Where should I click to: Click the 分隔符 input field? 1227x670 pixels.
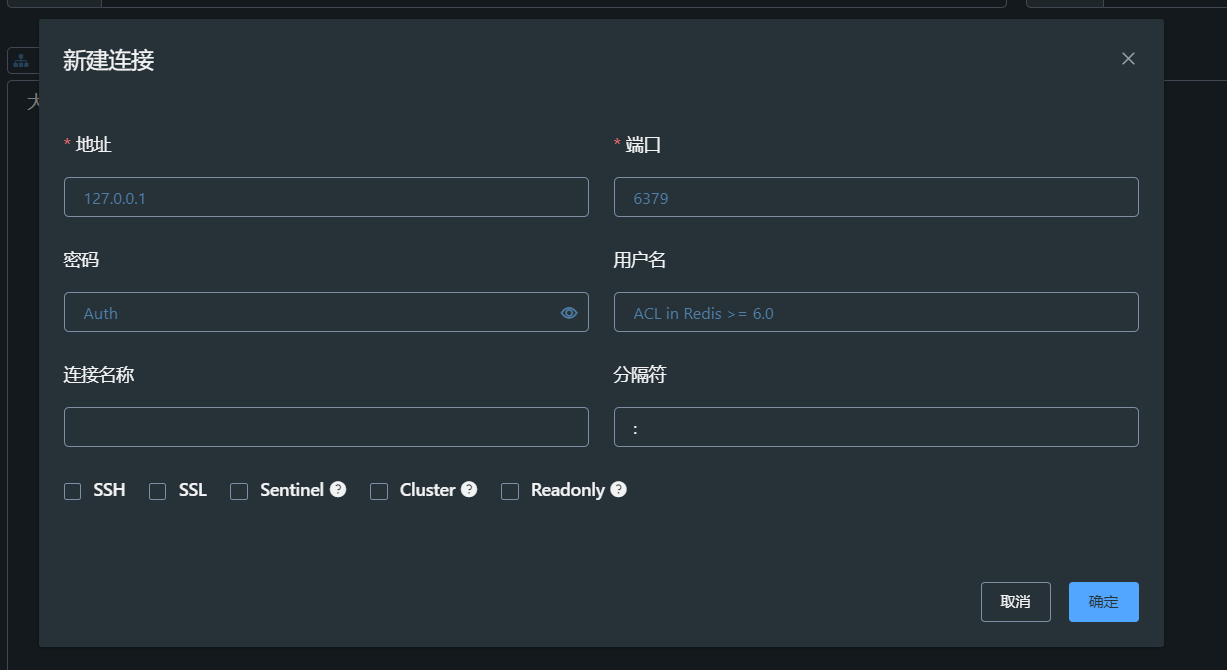[x=876, y=427]
